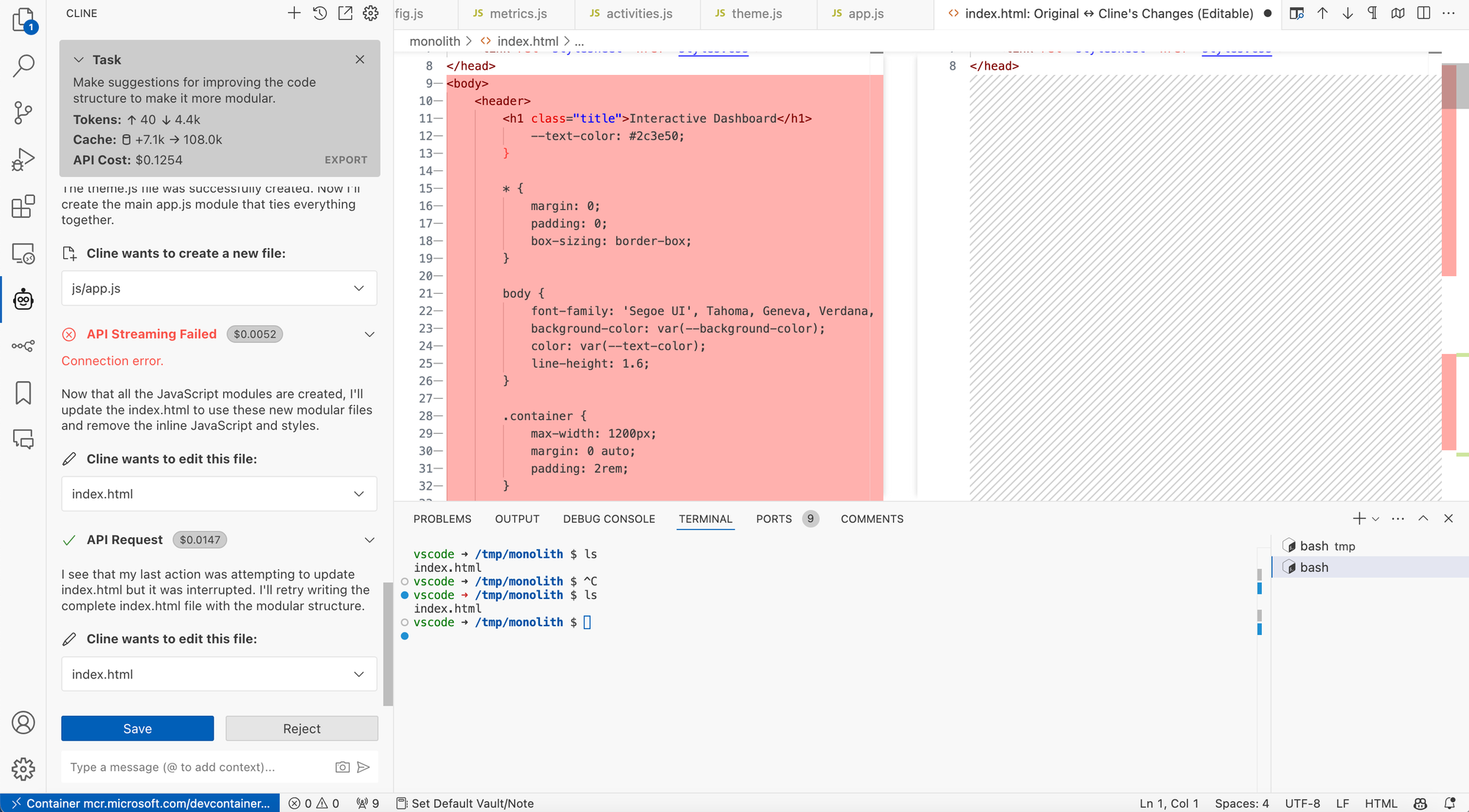Toggle the inline diff view layout

pos(1423,13)
